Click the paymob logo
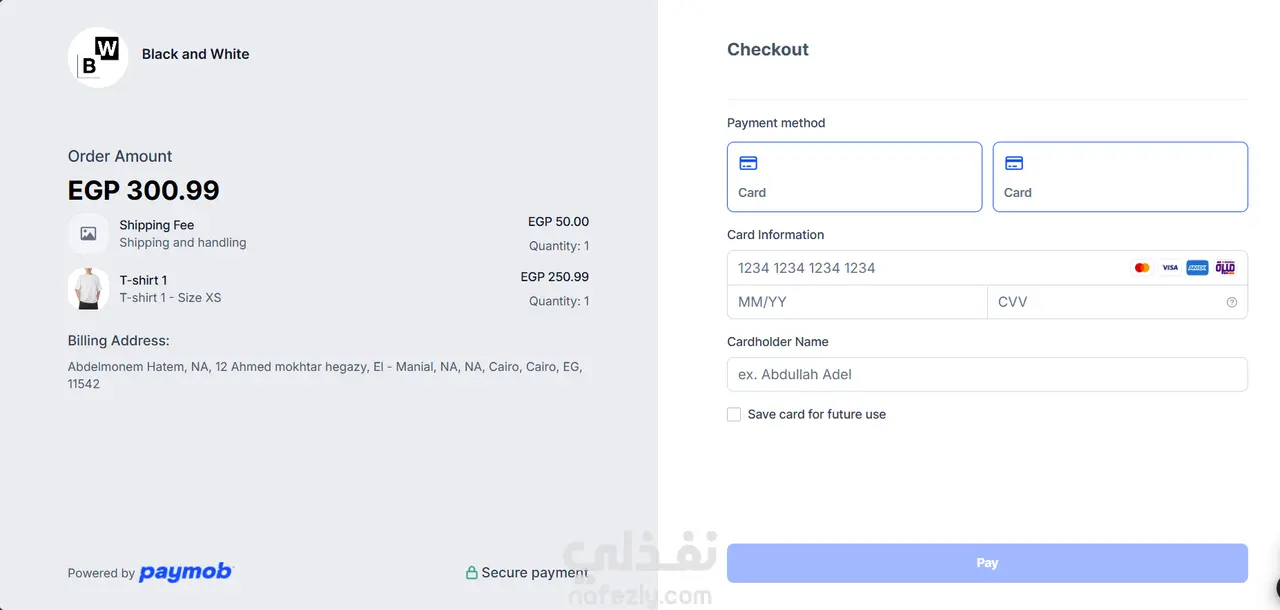Screen dimensions: 1280x610 tap(185, 572)
